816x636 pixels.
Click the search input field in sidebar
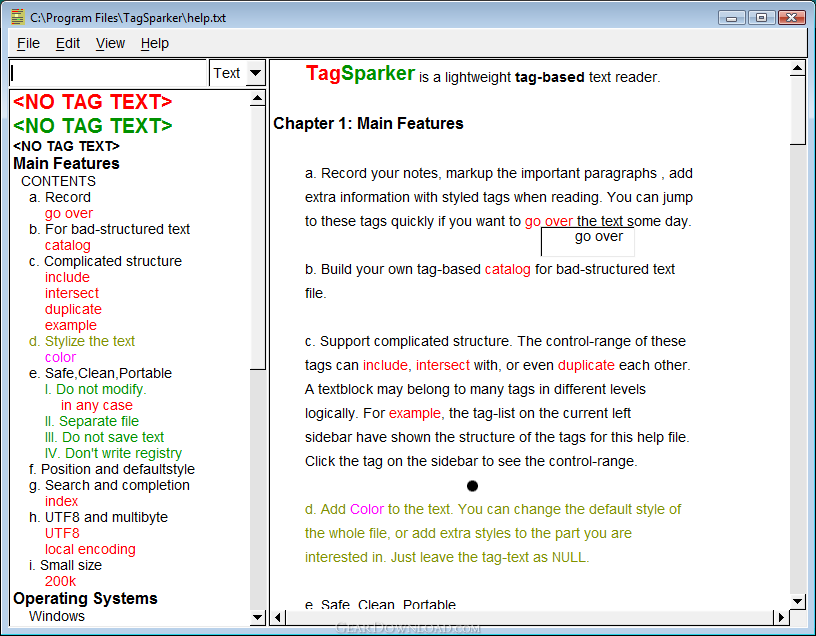coord(108,73)
